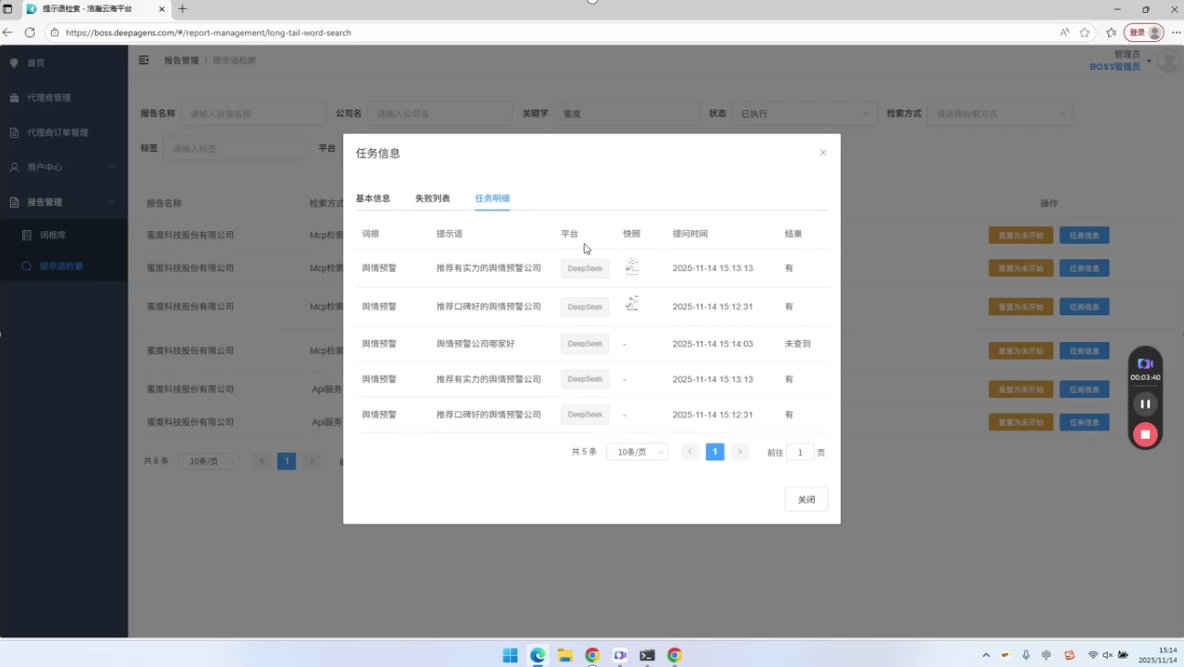This screenshot has height=667, width=1184.
Task: Pause the screen recording
Action: 1145,404
